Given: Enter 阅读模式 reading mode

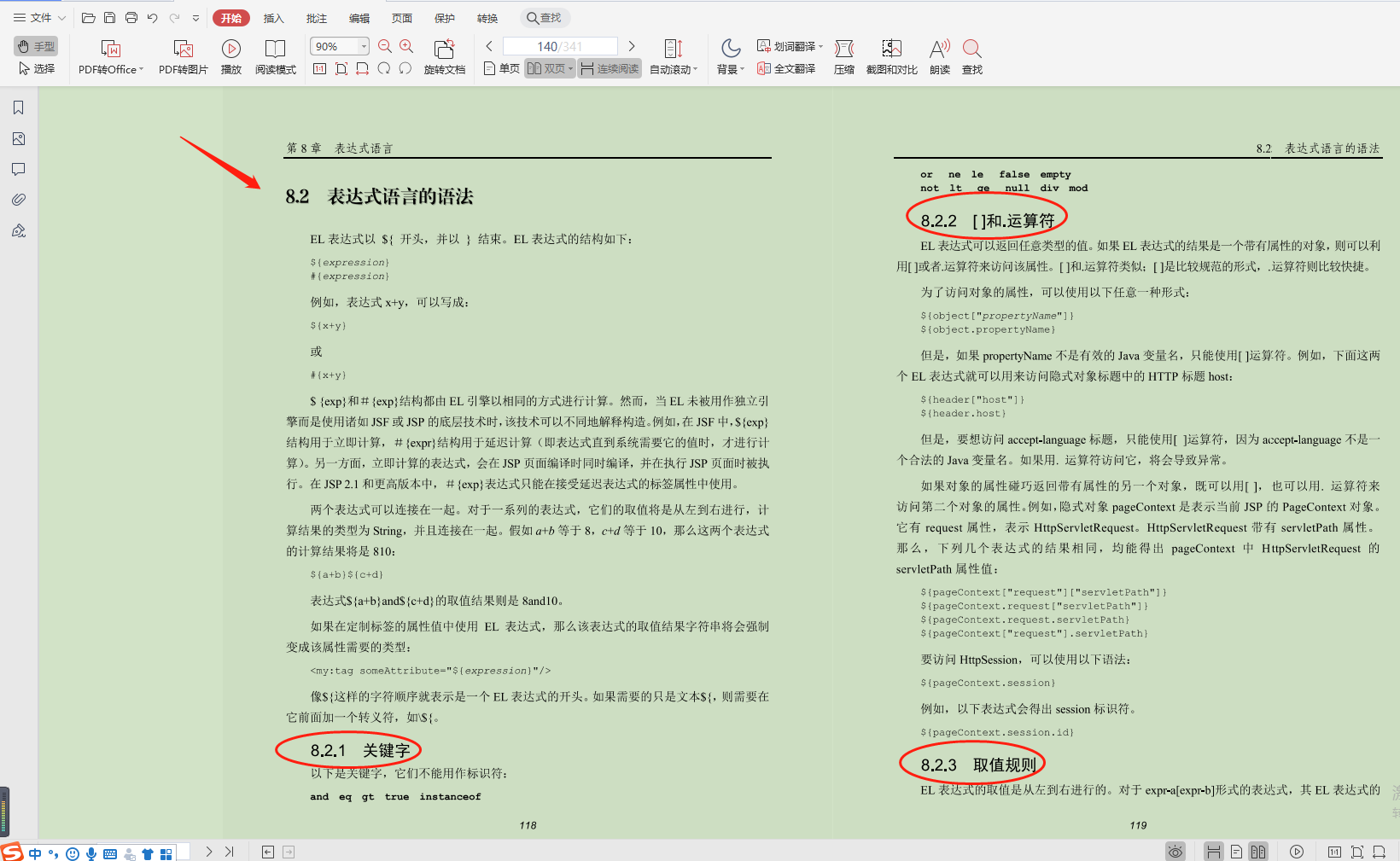Looking at the screenshot, I should (x=276, y=57).
